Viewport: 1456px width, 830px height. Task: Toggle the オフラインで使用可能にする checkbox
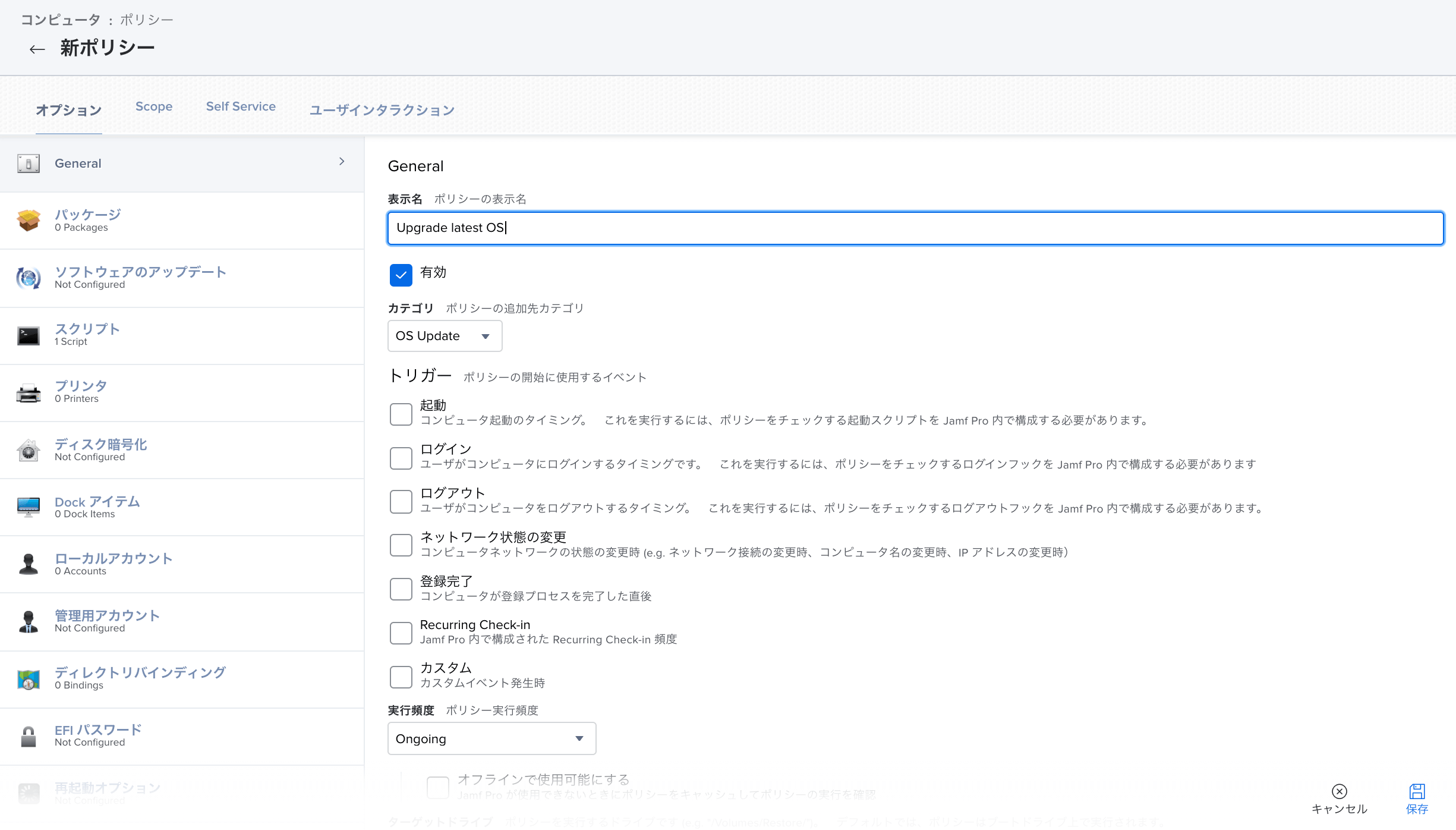click(438, 787)
